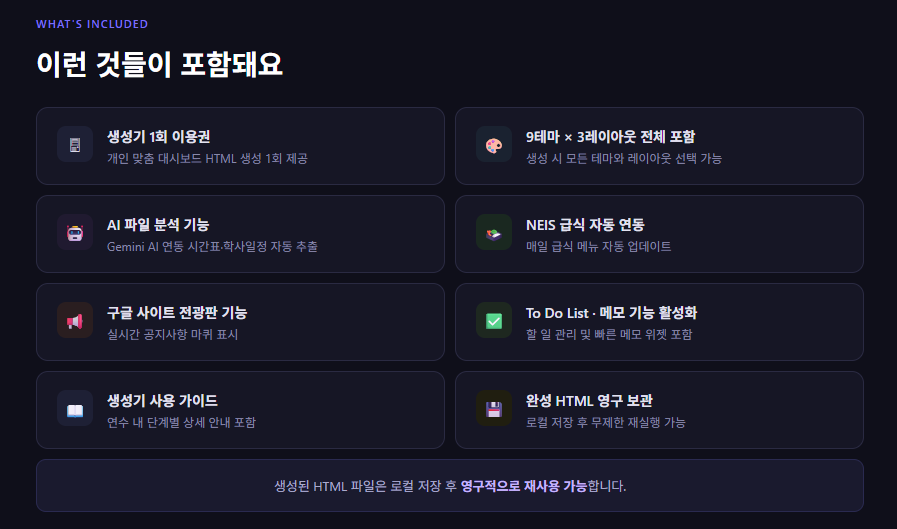
Task: Click the floppy disk save icon
Action: pos(494,409)
